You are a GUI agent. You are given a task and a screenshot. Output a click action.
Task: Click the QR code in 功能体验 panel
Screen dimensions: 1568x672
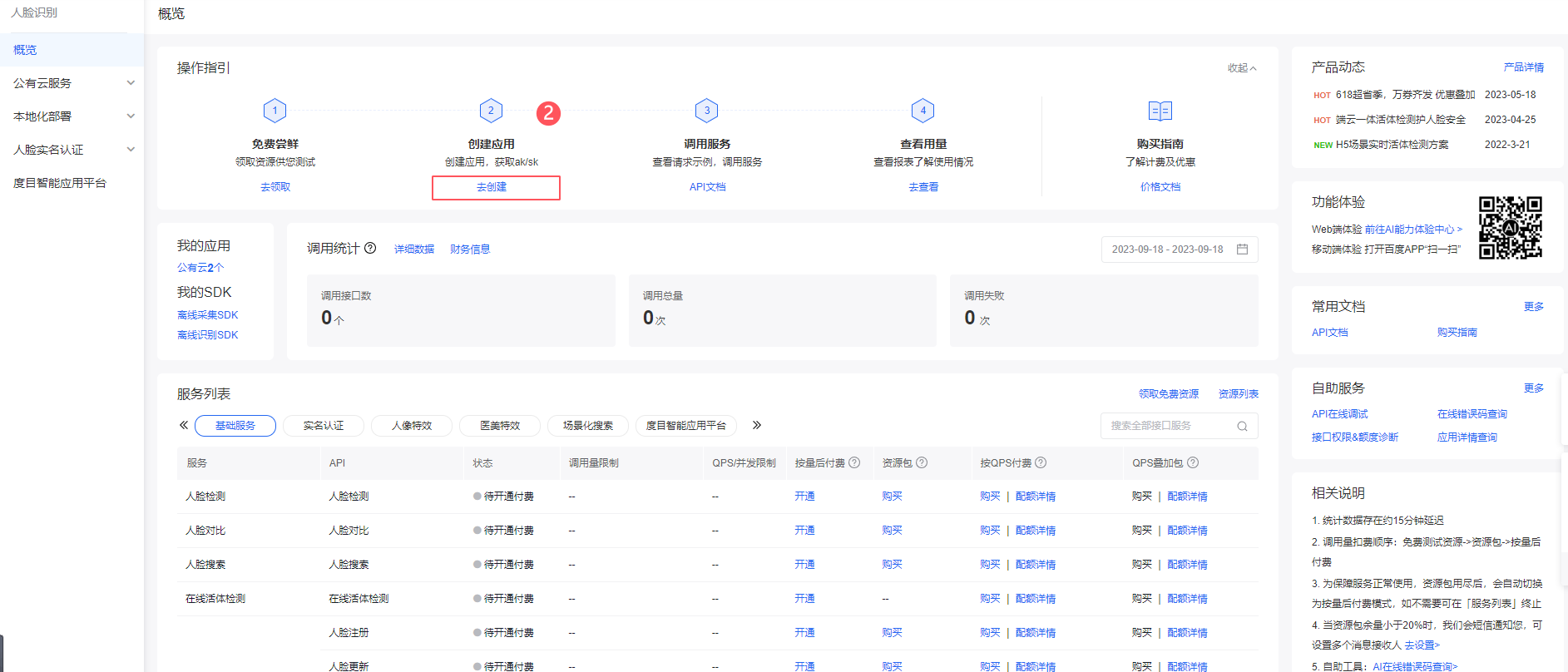pyautogui.click(x=1511, y=228)
